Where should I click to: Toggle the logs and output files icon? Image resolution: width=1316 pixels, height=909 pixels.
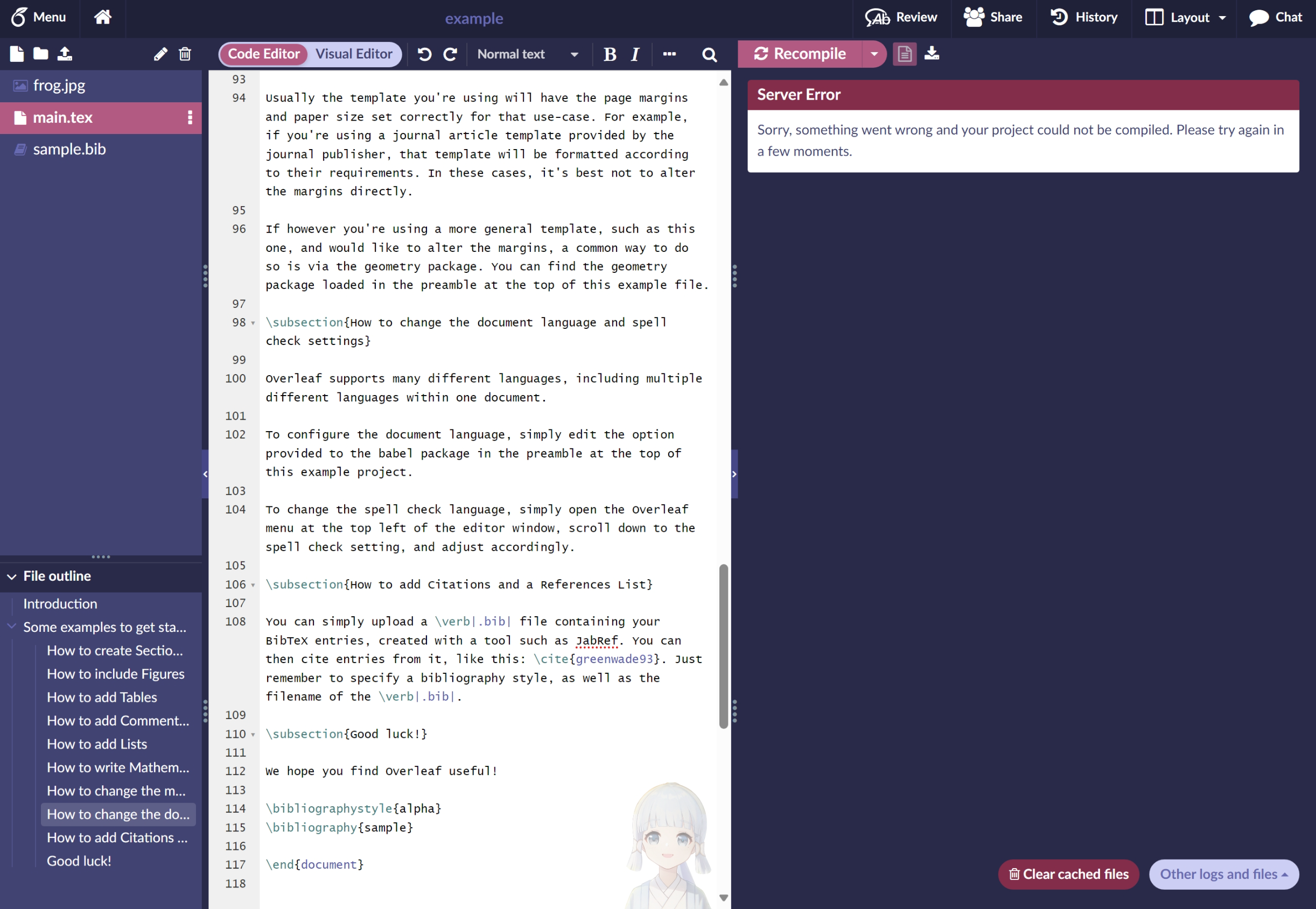pyautogui.click(x=904, y=54)
